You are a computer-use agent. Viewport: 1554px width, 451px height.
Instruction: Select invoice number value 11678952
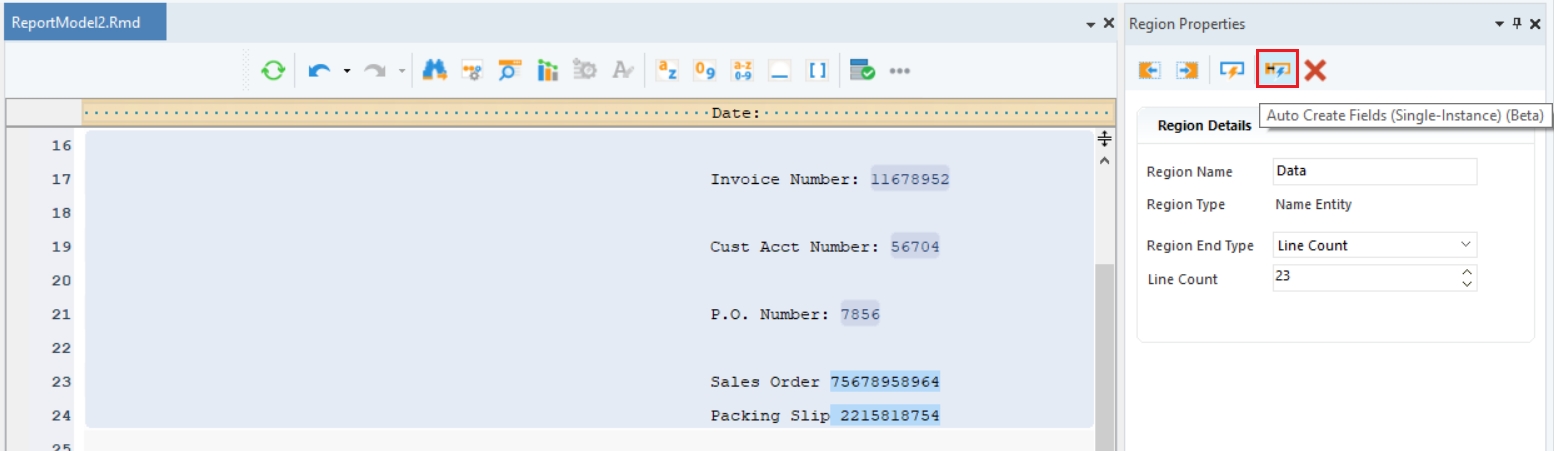(910, 179)
